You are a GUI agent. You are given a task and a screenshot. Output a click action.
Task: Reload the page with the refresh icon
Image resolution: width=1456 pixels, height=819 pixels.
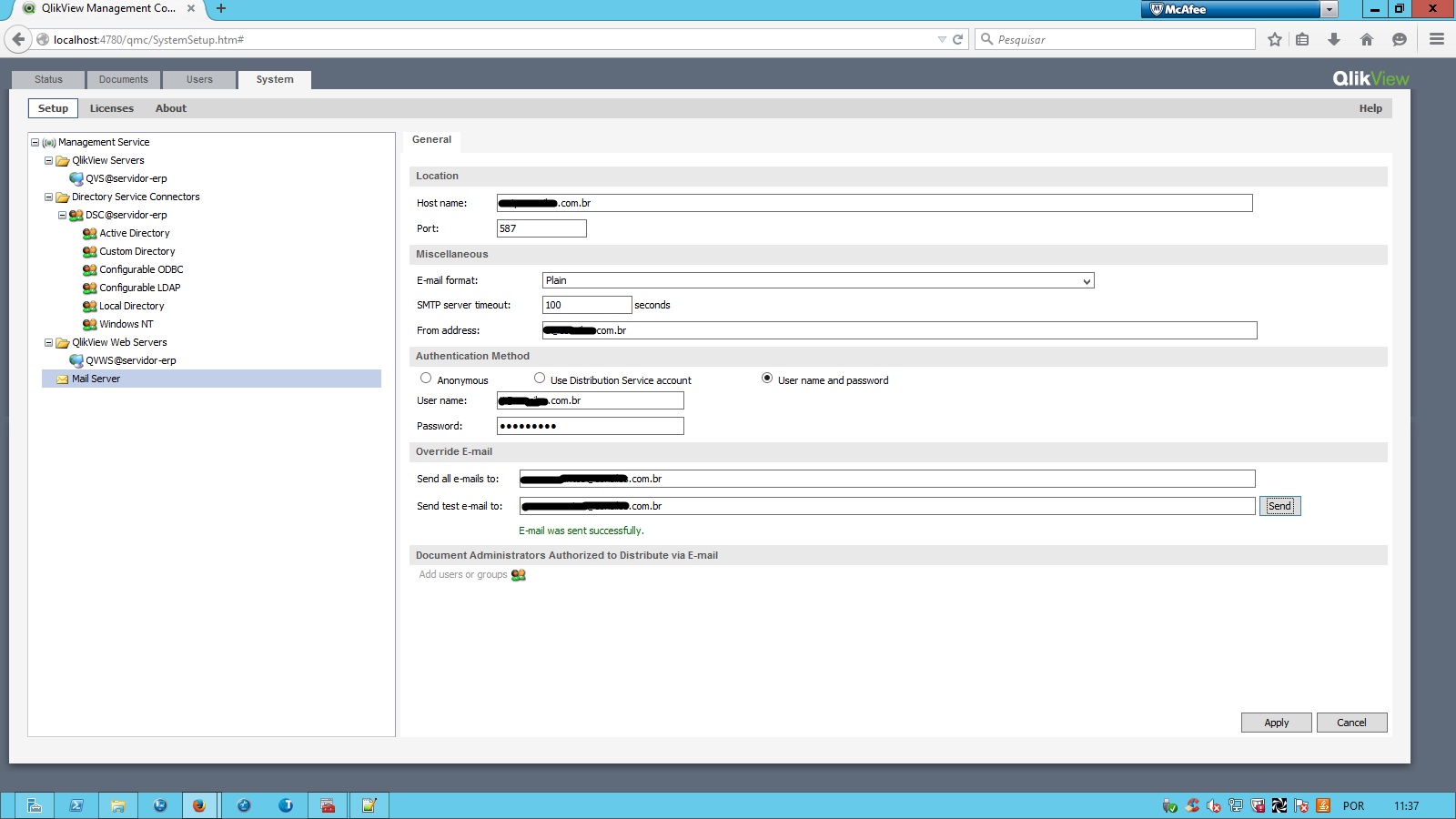click(x=957, y=39)
